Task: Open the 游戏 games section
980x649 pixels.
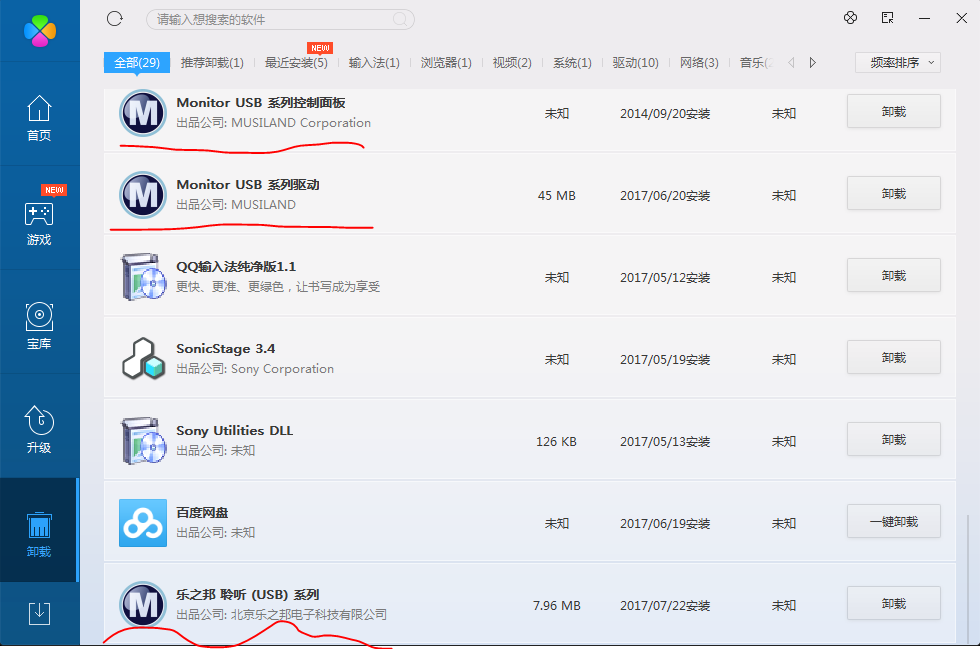Action: [x=39, y=223]
